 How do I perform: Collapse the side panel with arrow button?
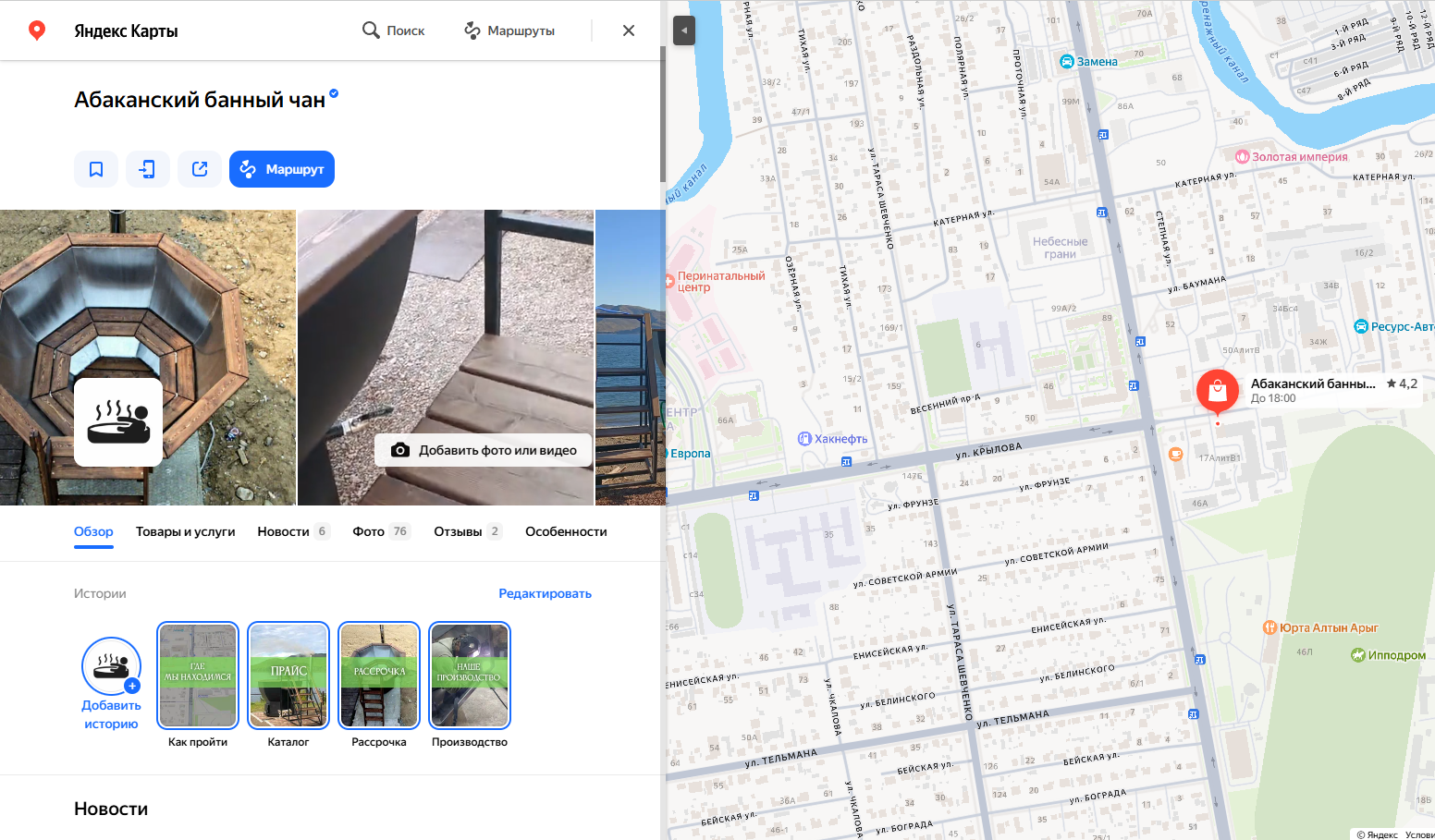[x=684, y=30]
